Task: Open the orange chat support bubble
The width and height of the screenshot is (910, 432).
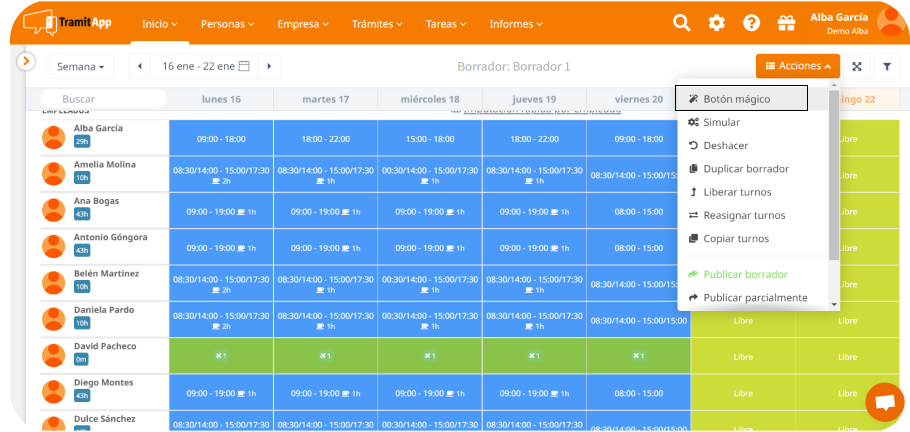Action: [x=884, y=402]
